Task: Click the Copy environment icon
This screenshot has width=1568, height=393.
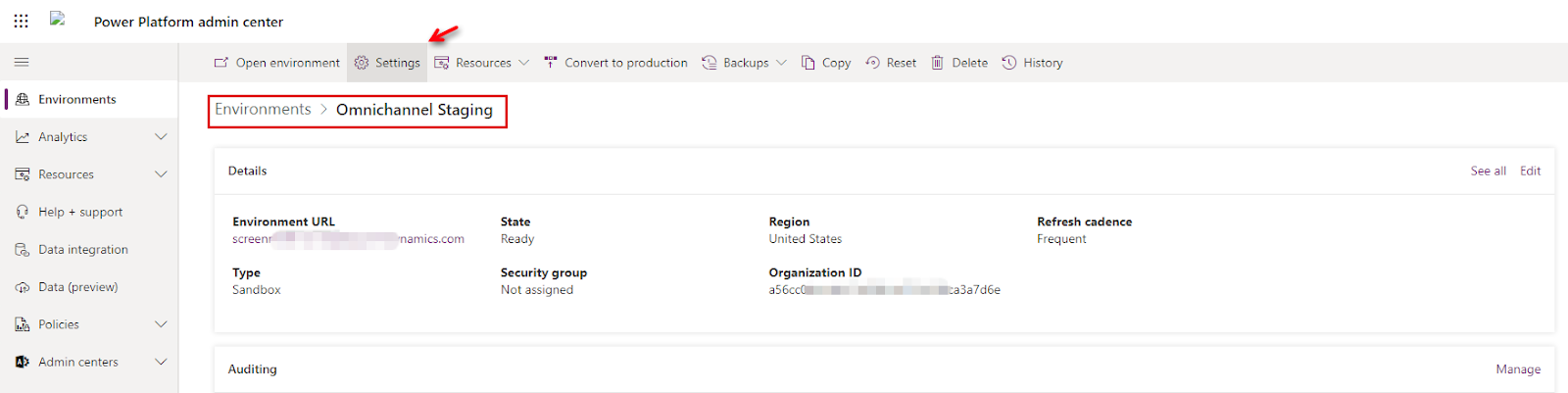Action: pos(808,63)
